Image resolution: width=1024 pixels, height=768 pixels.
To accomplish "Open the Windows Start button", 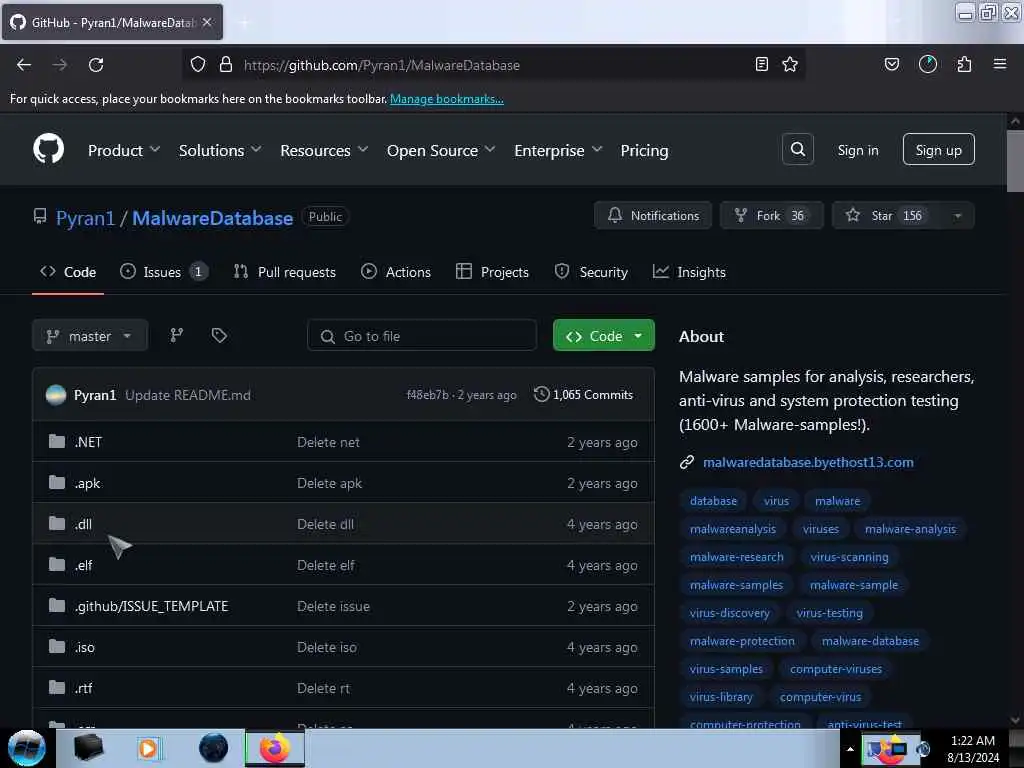I will tap(27, 748).
